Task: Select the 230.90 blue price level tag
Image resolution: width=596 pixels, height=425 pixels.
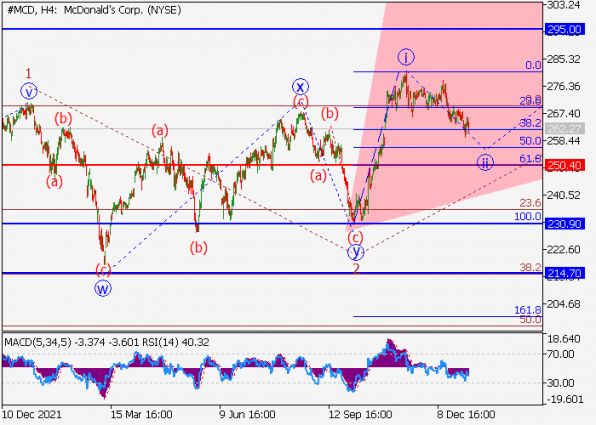Action: click(564, 224)
